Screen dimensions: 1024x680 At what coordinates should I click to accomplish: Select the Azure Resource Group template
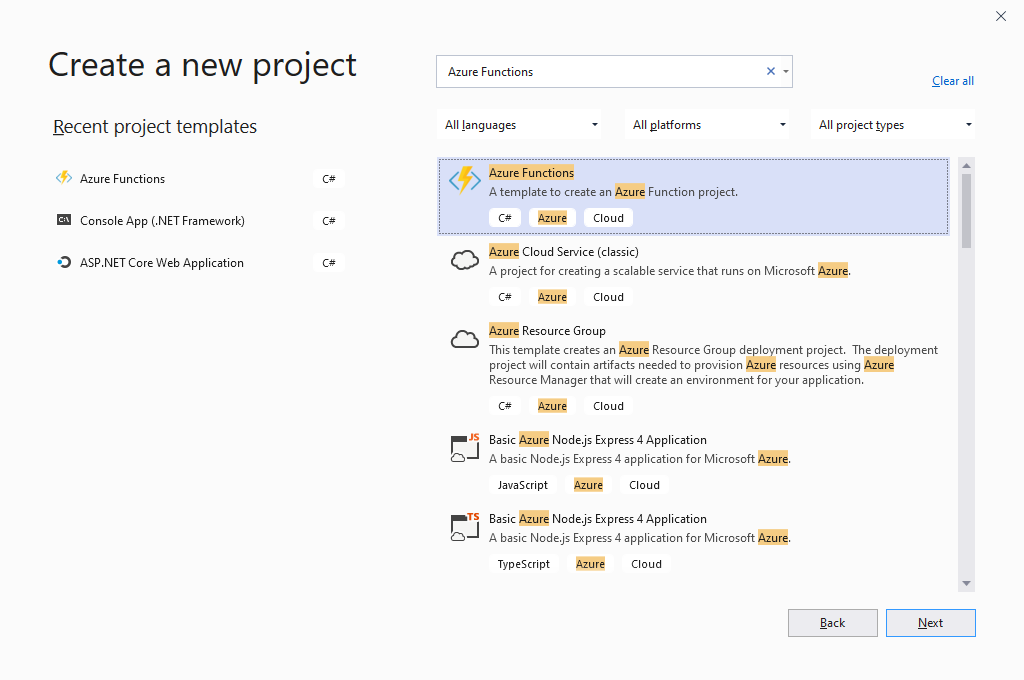click(x=547, y=331)
